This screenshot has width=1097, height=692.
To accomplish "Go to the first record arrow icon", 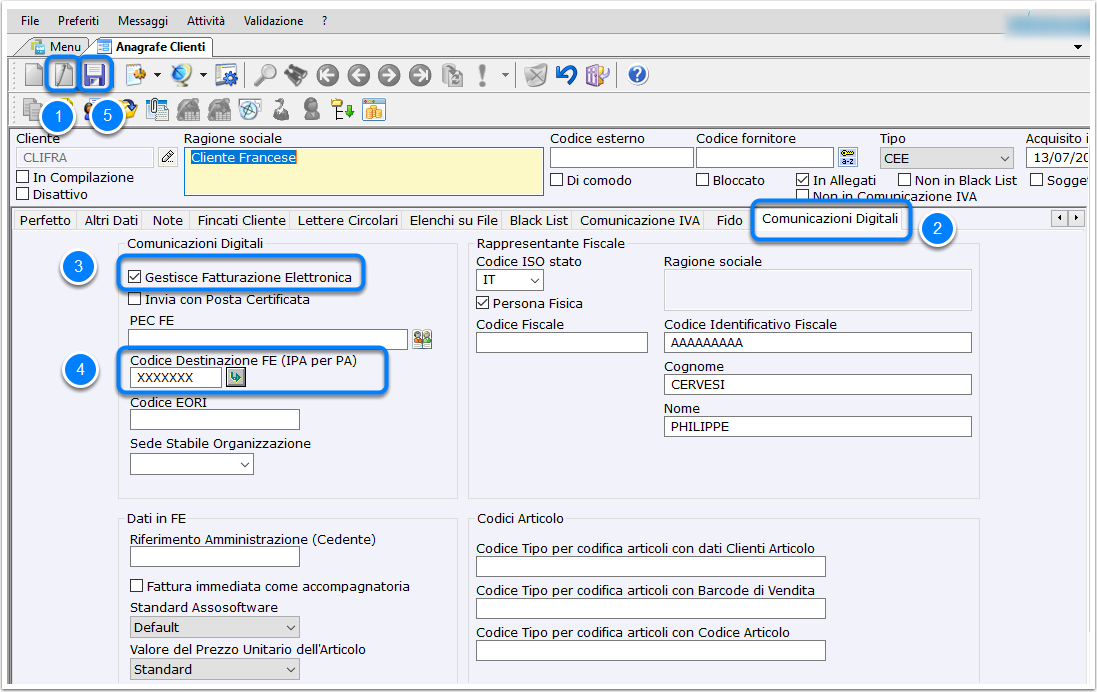I will click(x=327, y=75).
